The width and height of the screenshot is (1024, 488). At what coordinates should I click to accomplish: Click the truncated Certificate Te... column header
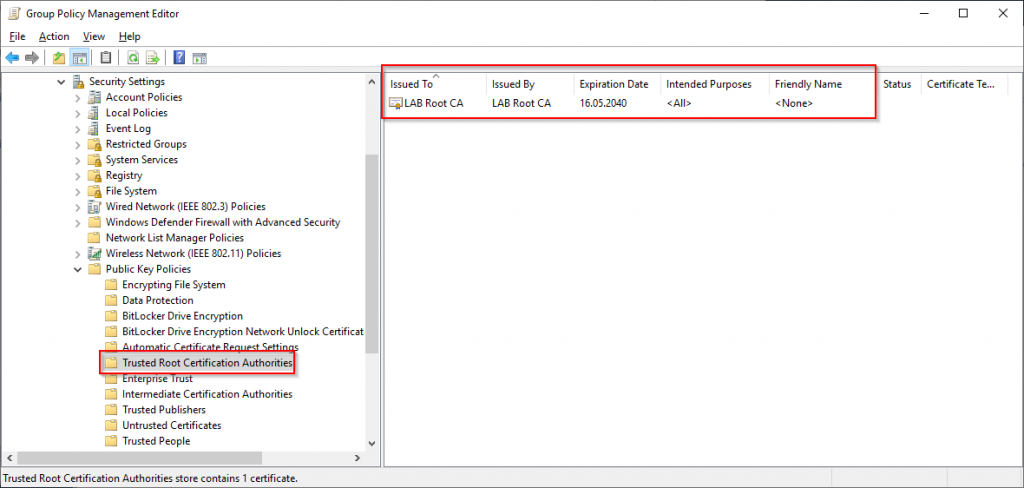[x=964, y=84]
